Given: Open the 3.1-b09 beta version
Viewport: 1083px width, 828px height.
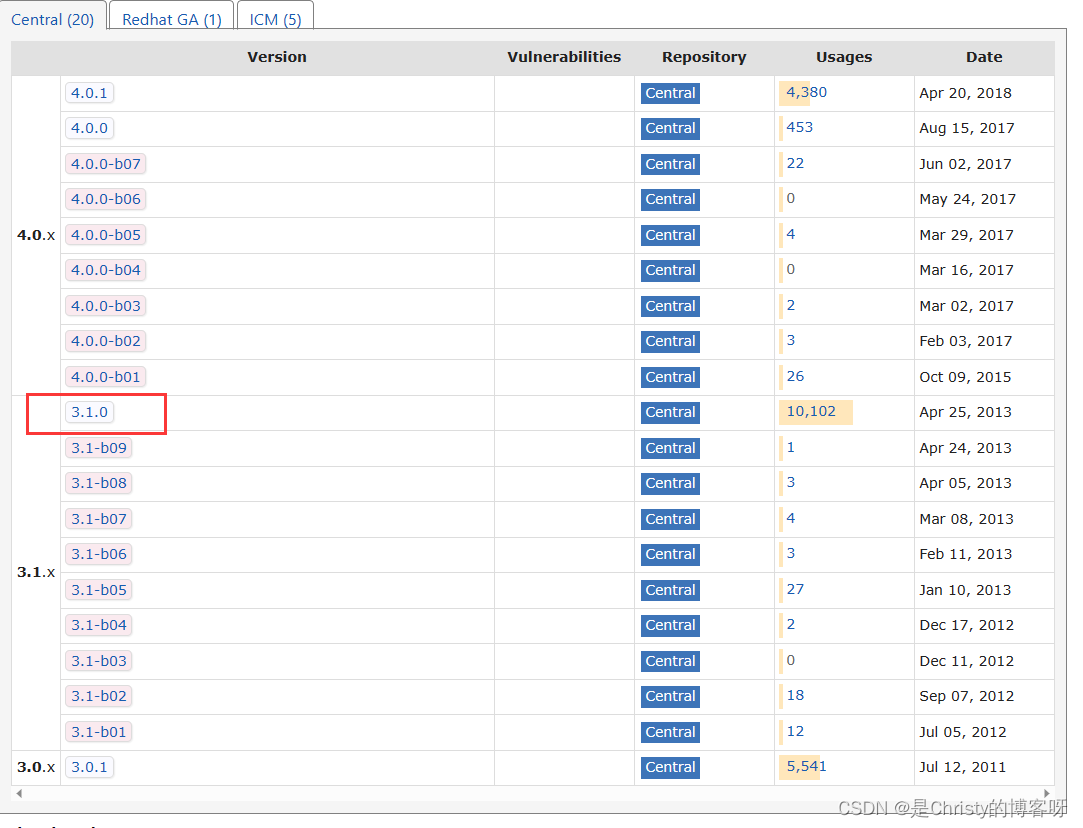Looking at the screenshot, I should tap(98, 447).
